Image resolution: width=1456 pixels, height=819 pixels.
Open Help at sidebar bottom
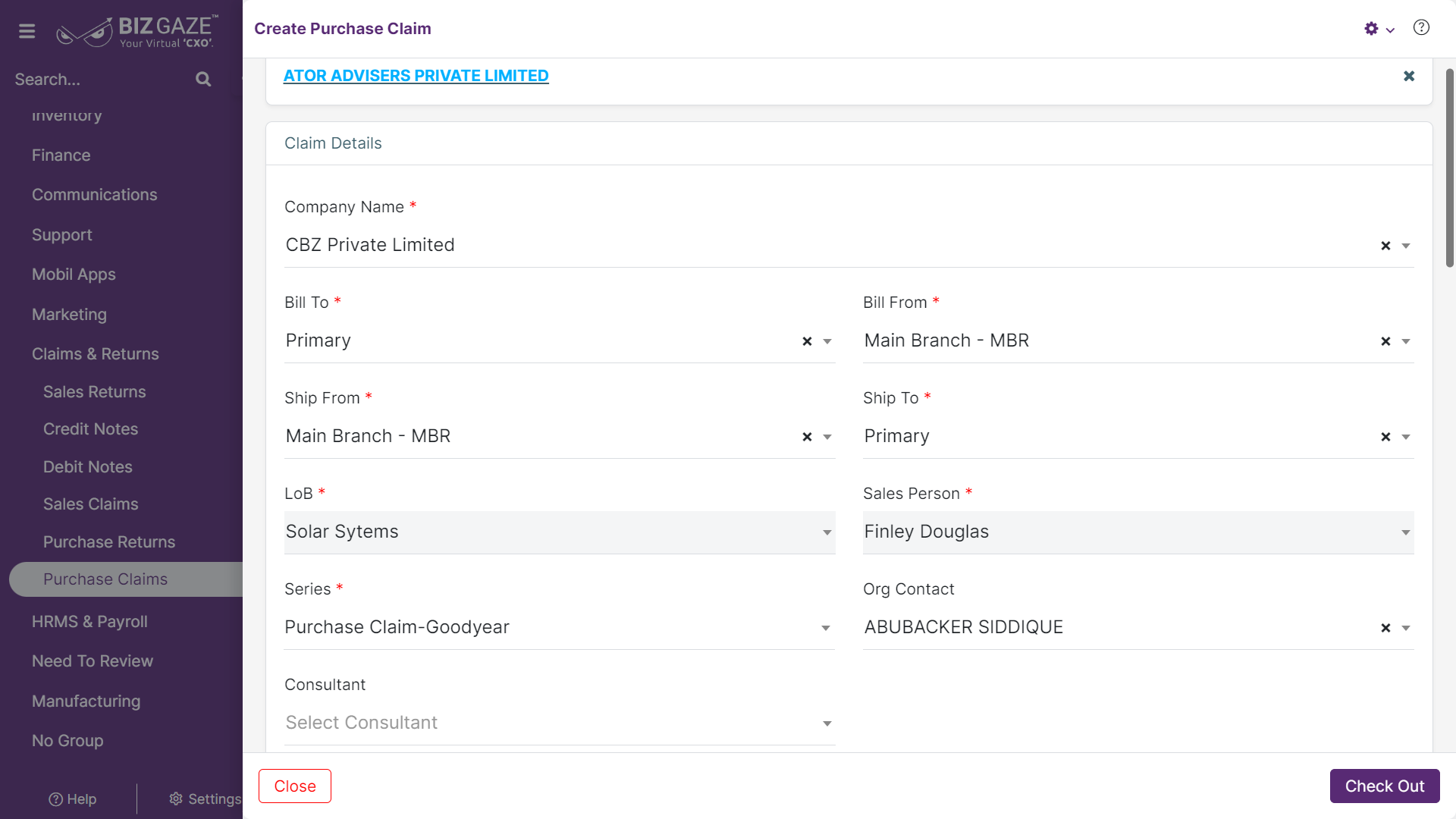[x=73, y=799]
